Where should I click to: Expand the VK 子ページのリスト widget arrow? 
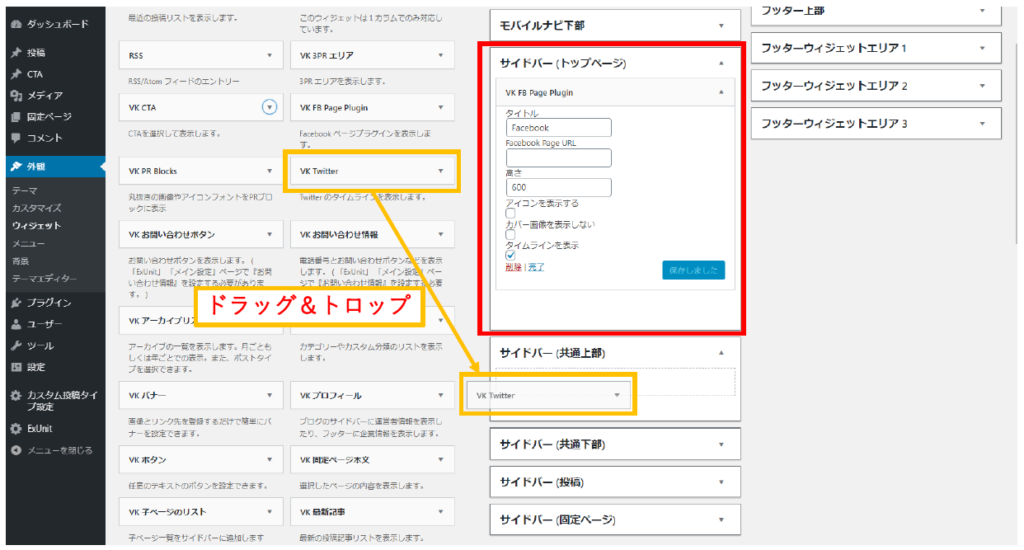[x=270, y=511]
